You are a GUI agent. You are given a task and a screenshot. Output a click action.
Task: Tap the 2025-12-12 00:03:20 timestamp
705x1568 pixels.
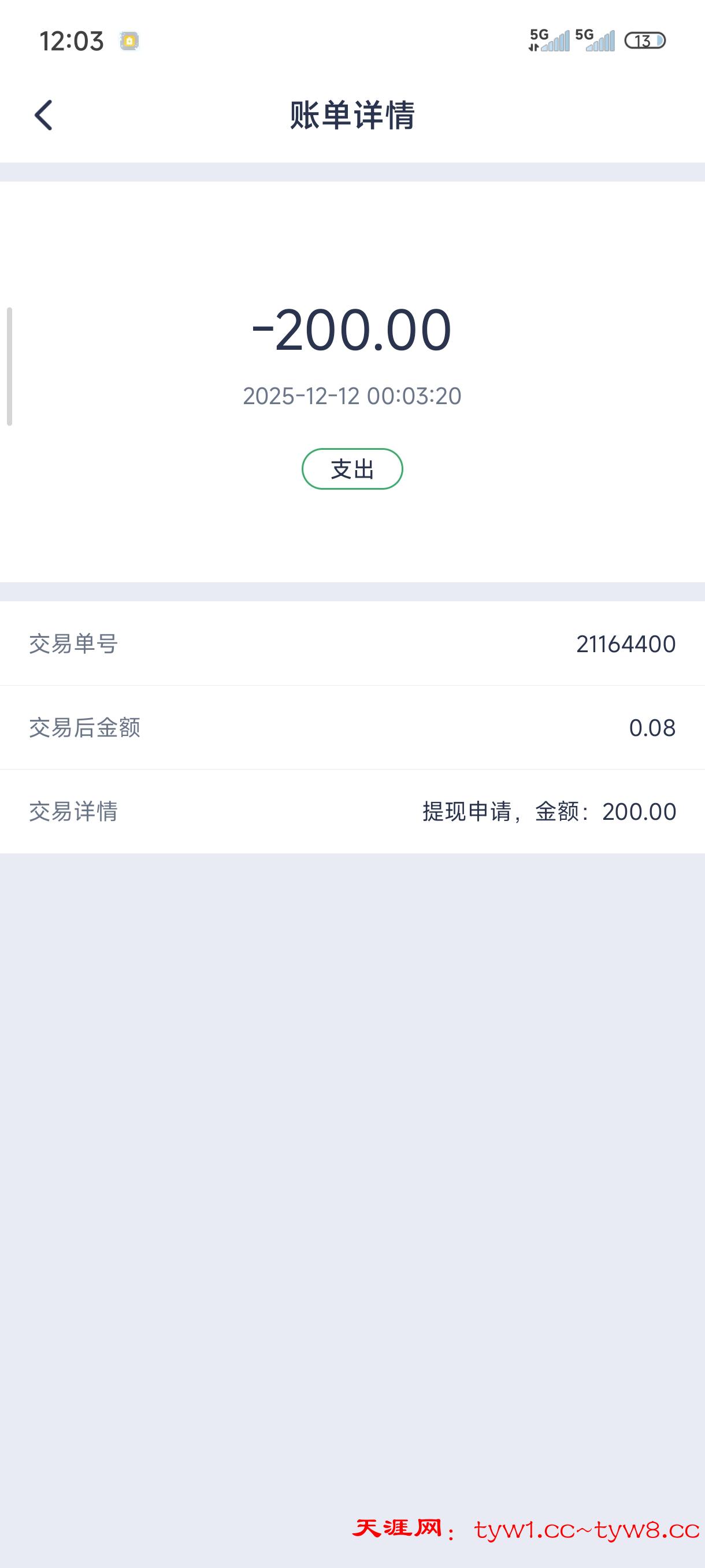tap(352, 396)
